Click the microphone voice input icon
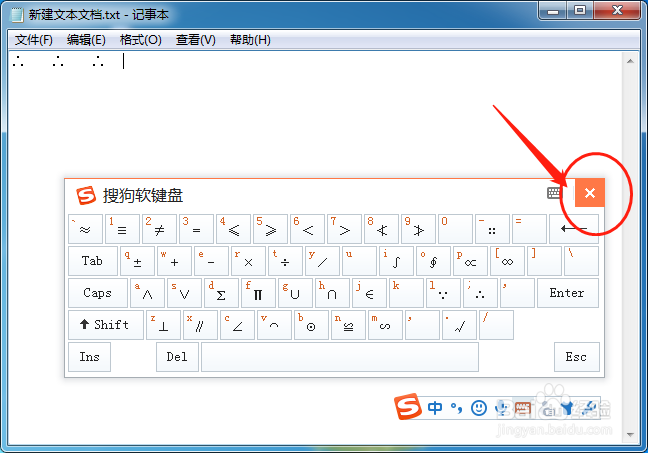Viewport: 648px width, 453px height. point(501,408)
